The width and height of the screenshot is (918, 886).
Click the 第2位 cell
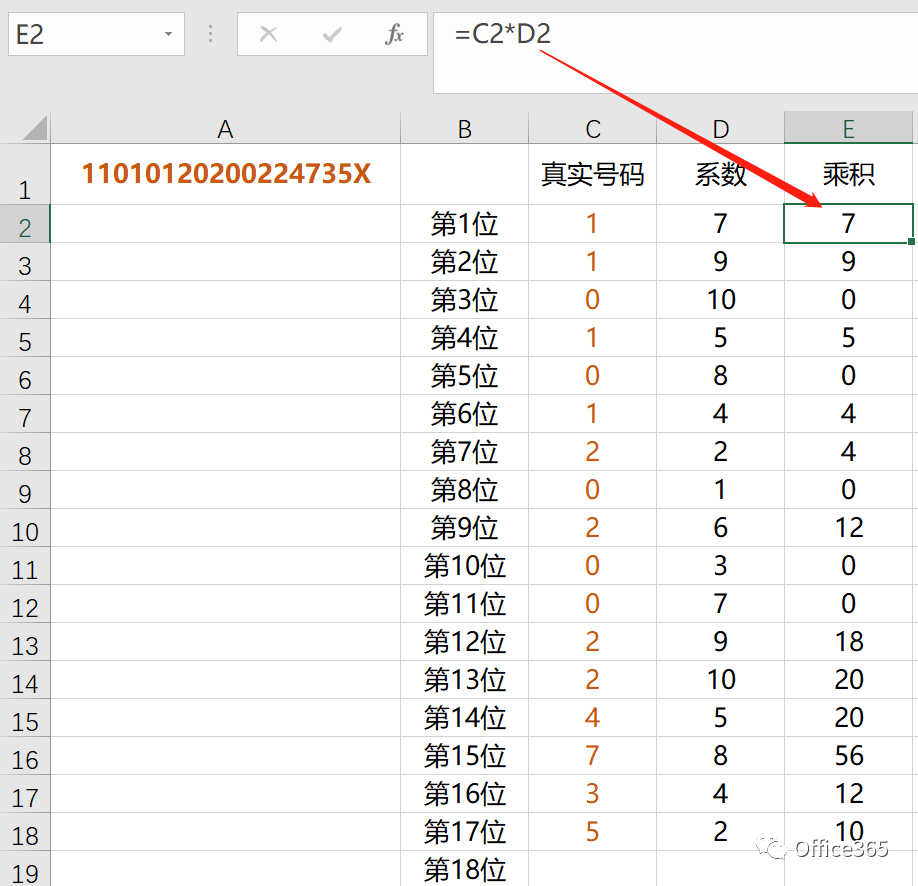464,262
